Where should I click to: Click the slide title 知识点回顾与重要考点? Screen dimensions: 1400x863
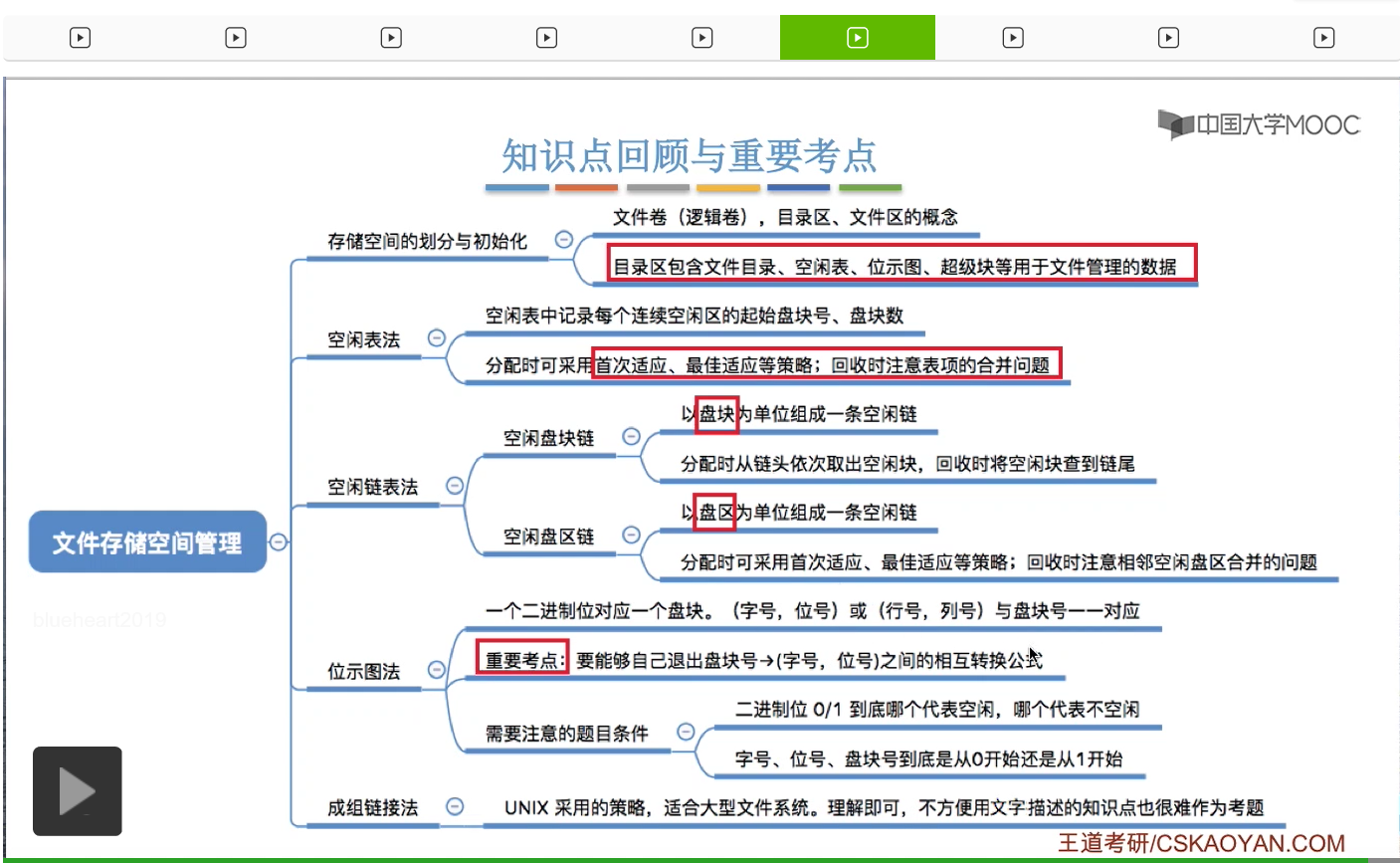(x=690, y=156)
